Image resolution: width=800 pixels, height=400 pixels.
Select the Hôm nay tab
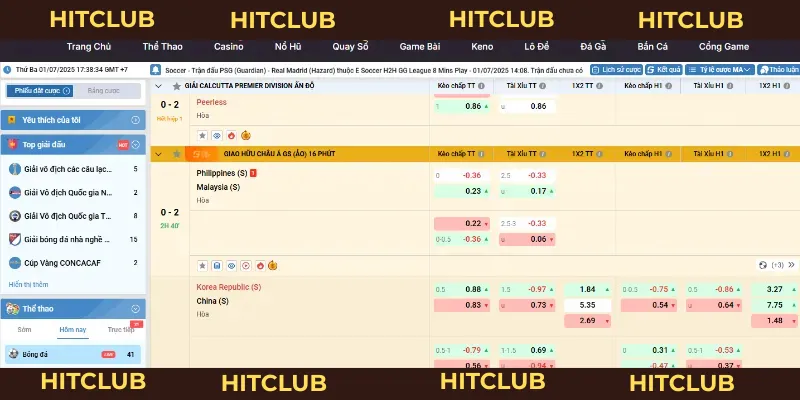(x=72, y=330)
